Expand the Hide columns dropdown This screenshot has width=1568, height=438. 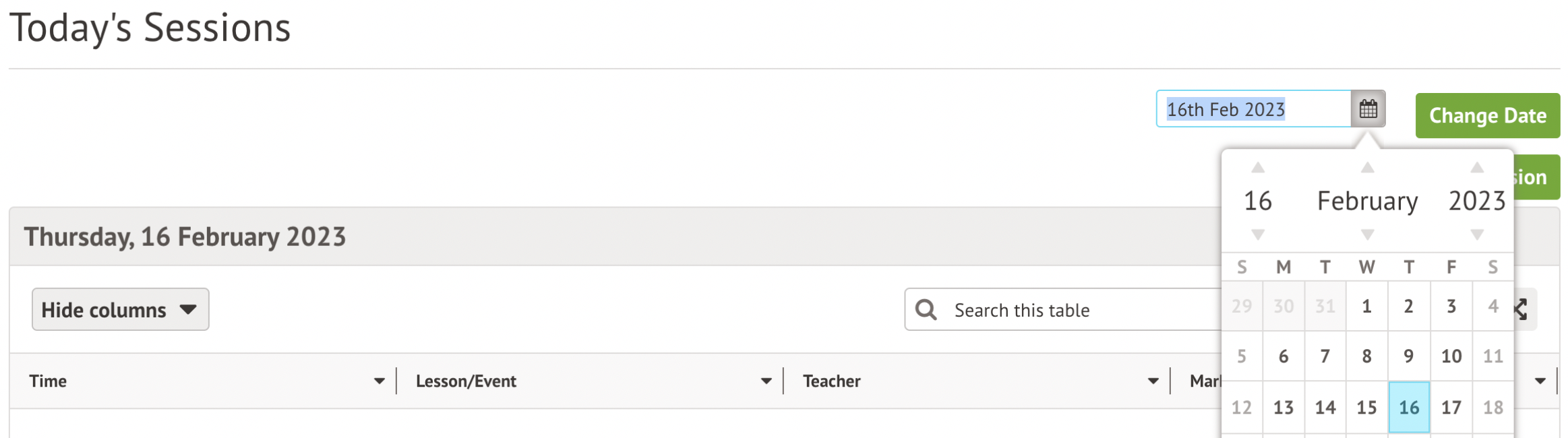pos(120,310)
